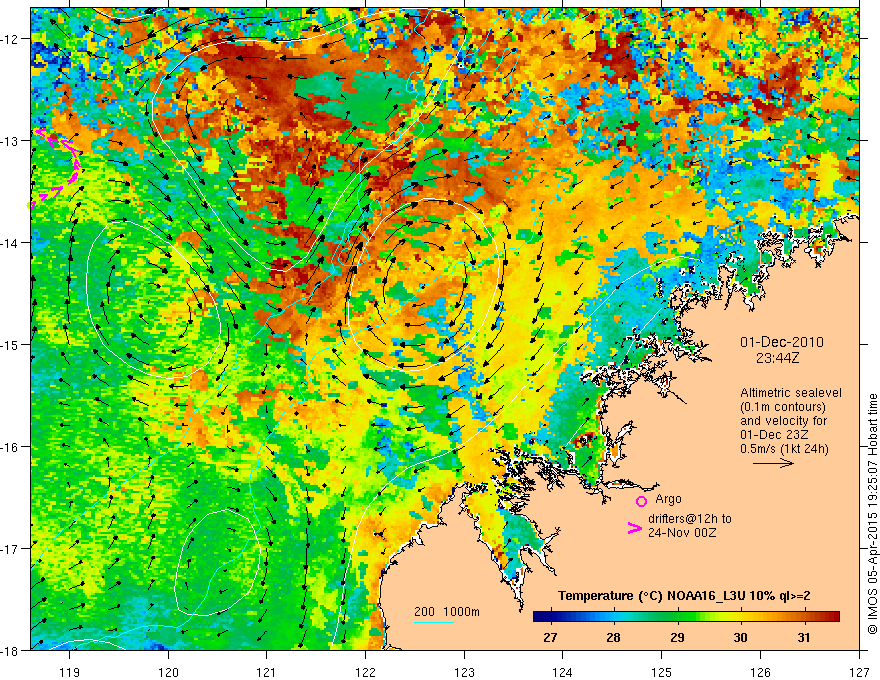Click the '31' value on color bar
Screen dimensions: 880x680
[x=804, y=637]
